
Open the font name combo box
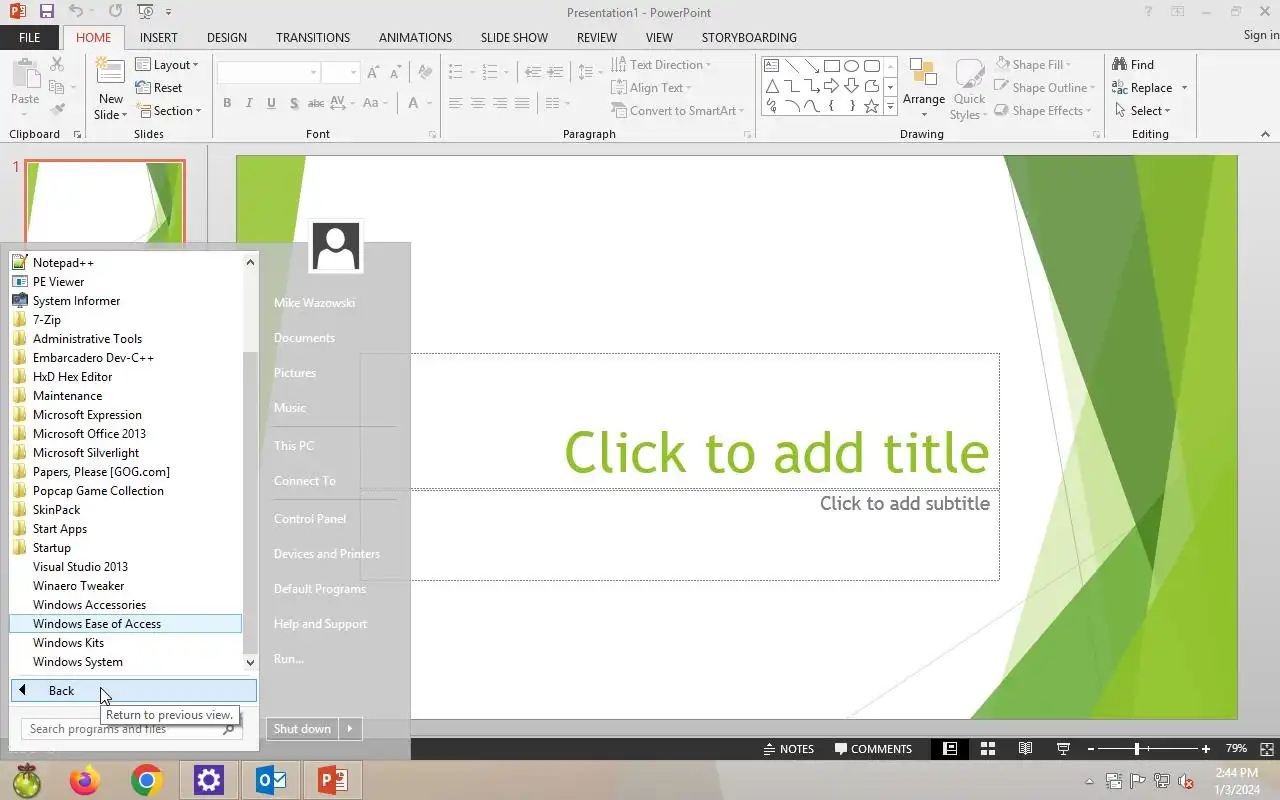(x=269, y=73)
